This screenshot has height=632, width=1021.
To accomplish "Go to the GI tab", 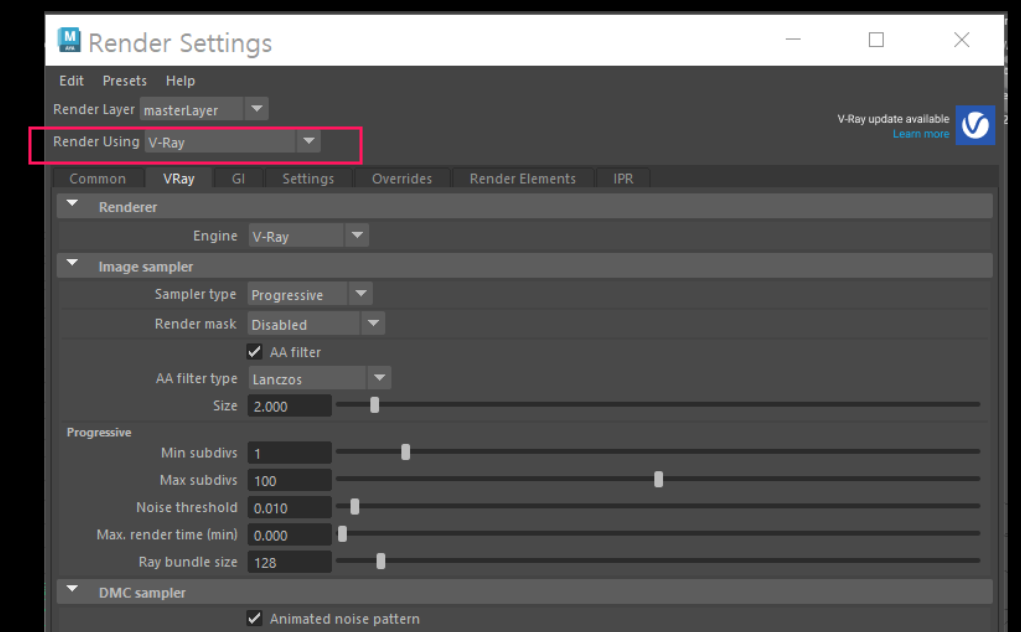I will [x=238, y=178].
